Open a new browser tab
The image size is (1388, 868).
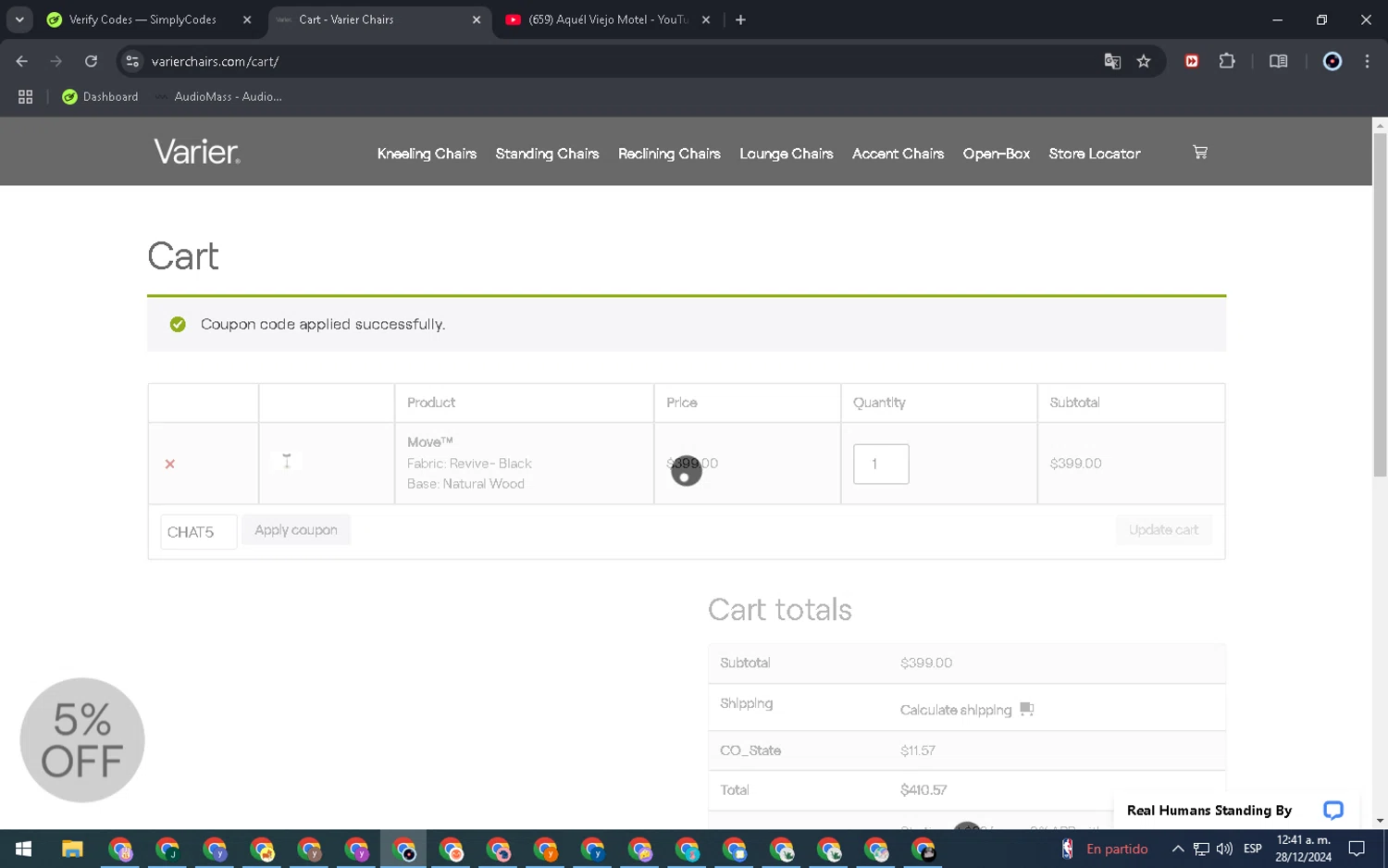(740, 19)
